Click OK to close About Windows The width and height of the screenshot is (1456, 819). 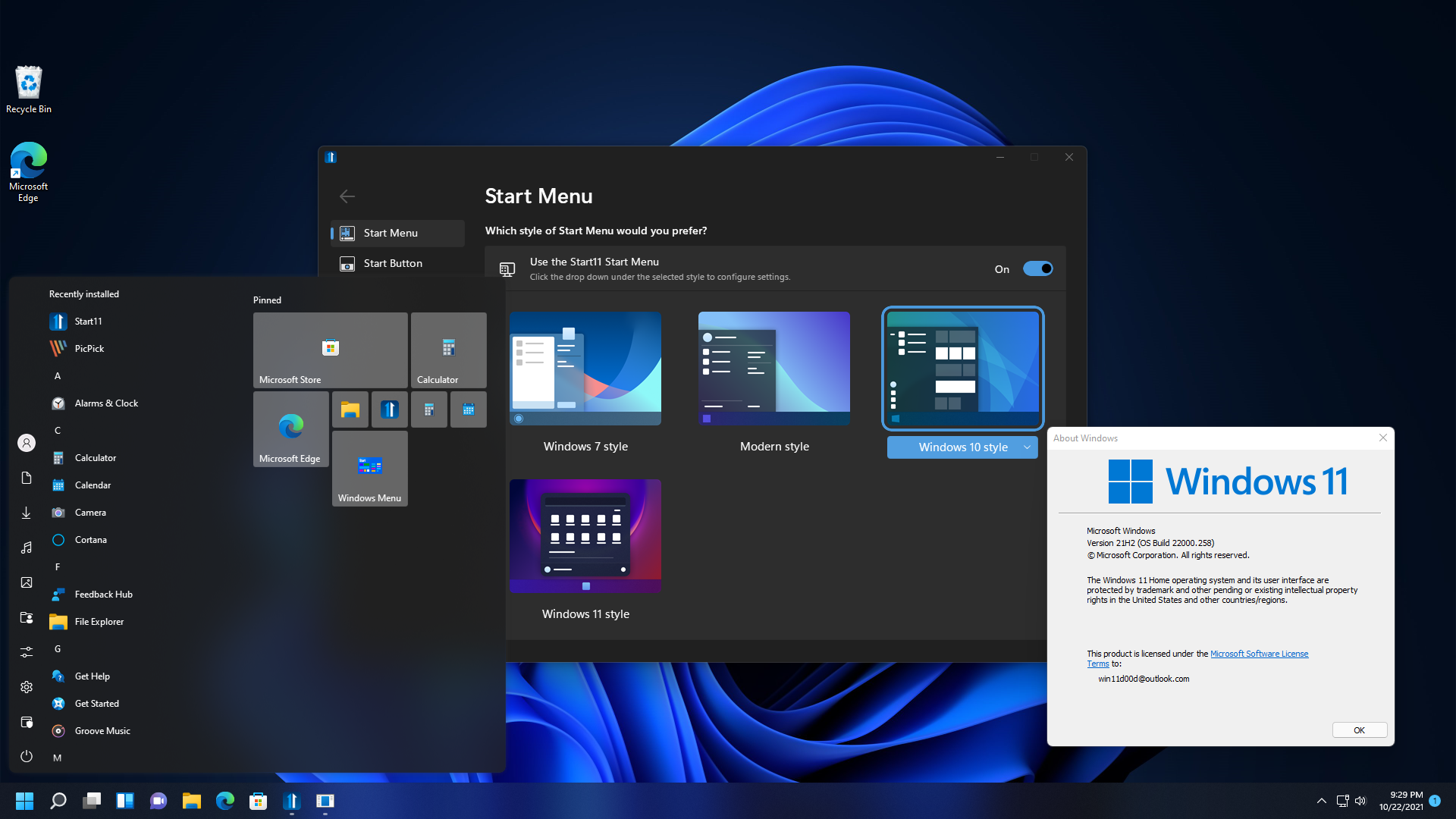click(x=1359, y=729)
